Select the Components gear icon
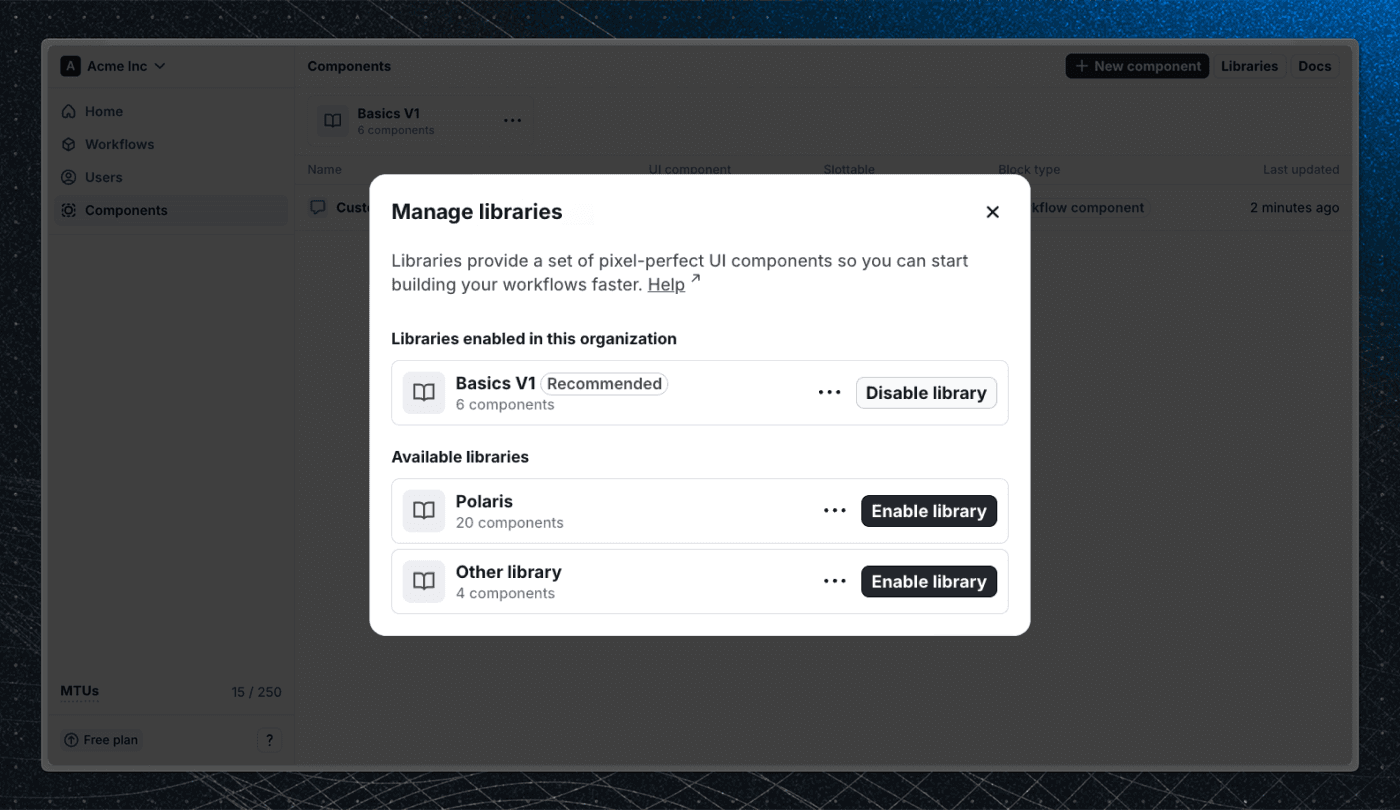The width and height of the screenshot is (1400, 810). coord(70,210)
